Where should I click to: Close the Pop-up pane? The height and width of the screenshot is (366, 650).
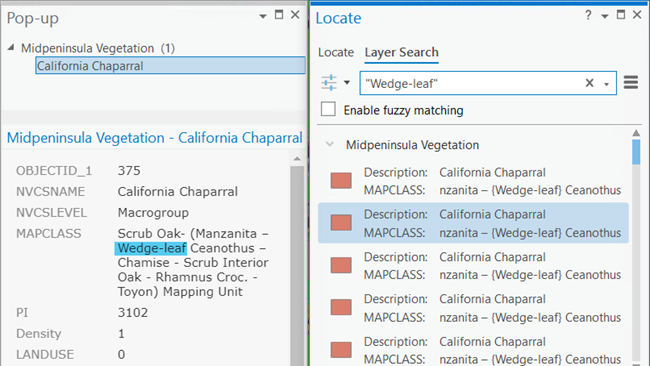click(x=295, y=15)
